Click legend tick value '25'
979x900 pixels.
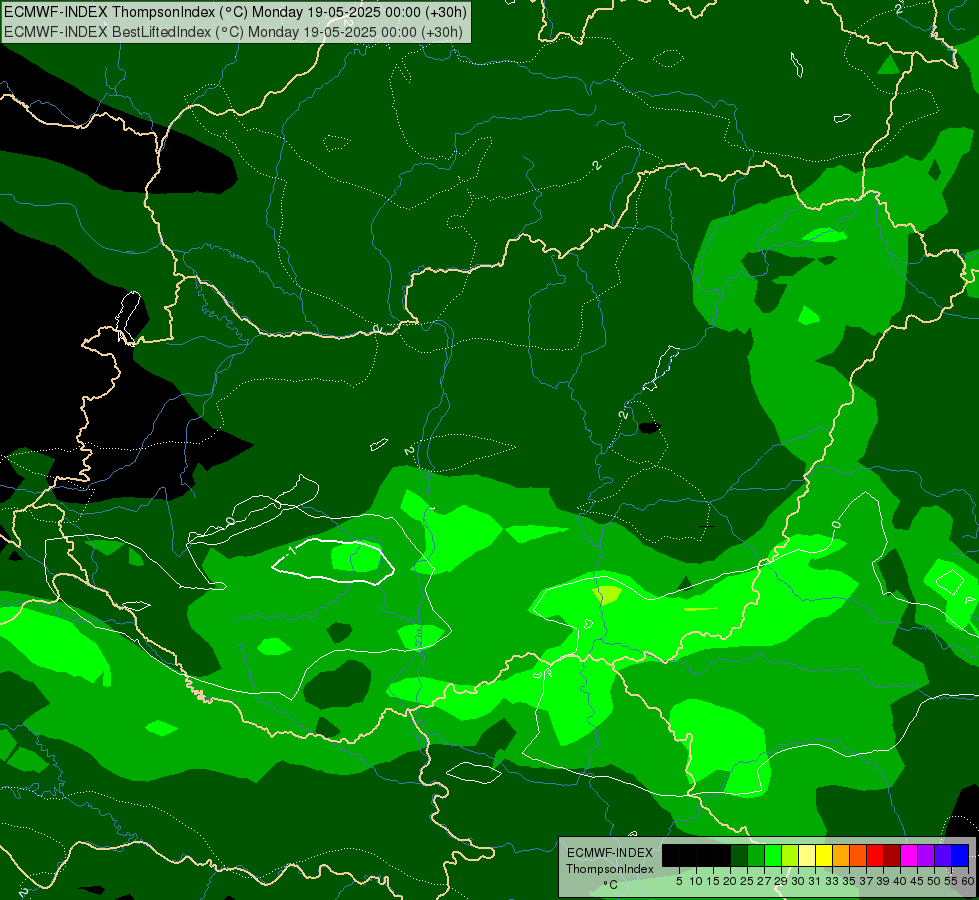pyautogui.click(x=747, y=881)
